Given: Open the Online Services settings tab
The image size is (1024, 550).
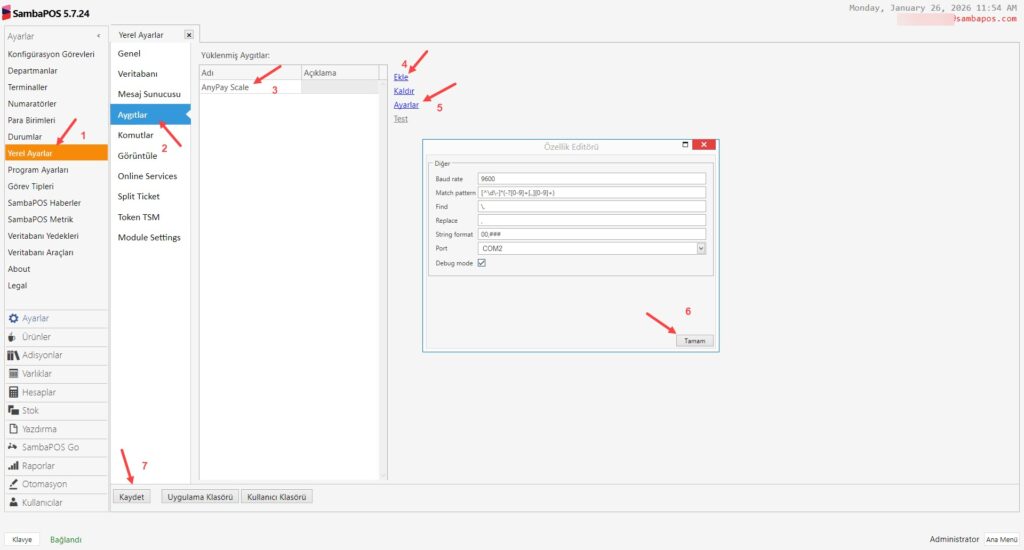Looking at the screenshot, I should tap(147, 176).
